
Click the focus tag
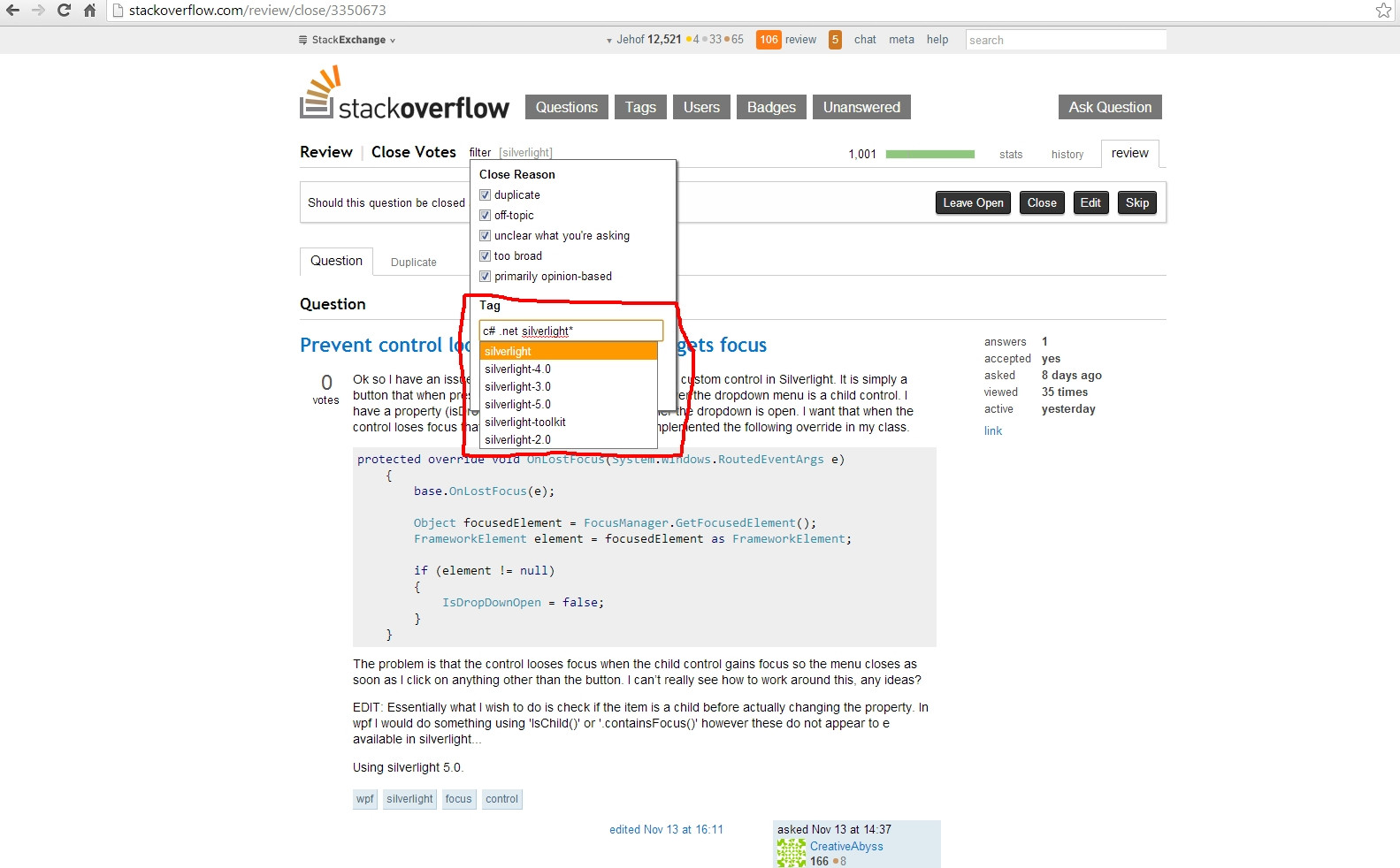pos(458,799)
